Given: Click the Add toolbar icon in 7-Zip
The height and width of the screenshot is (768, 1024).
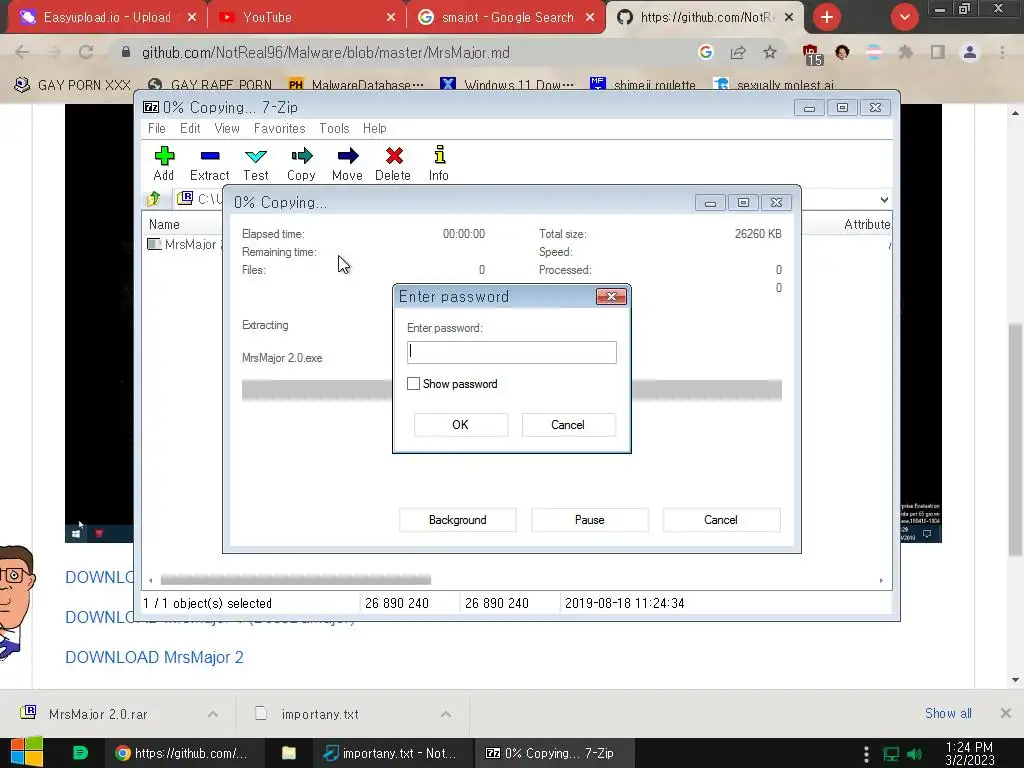Looking at the screenshot, I should click(164, 163).
